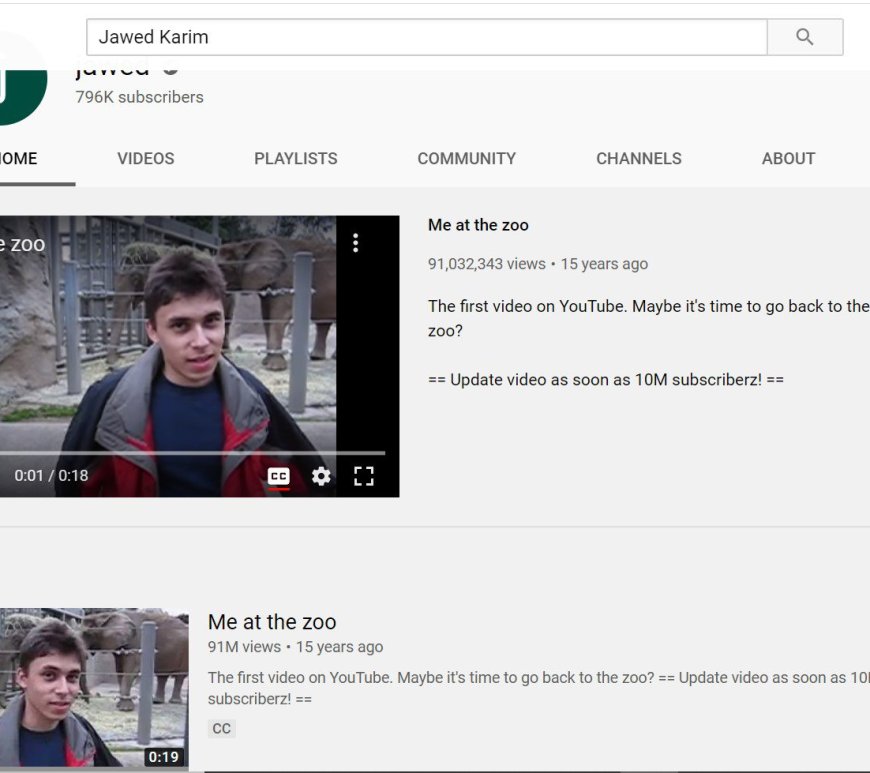Click the verified badge beside the channel name
870x773 pixels.
171,70
